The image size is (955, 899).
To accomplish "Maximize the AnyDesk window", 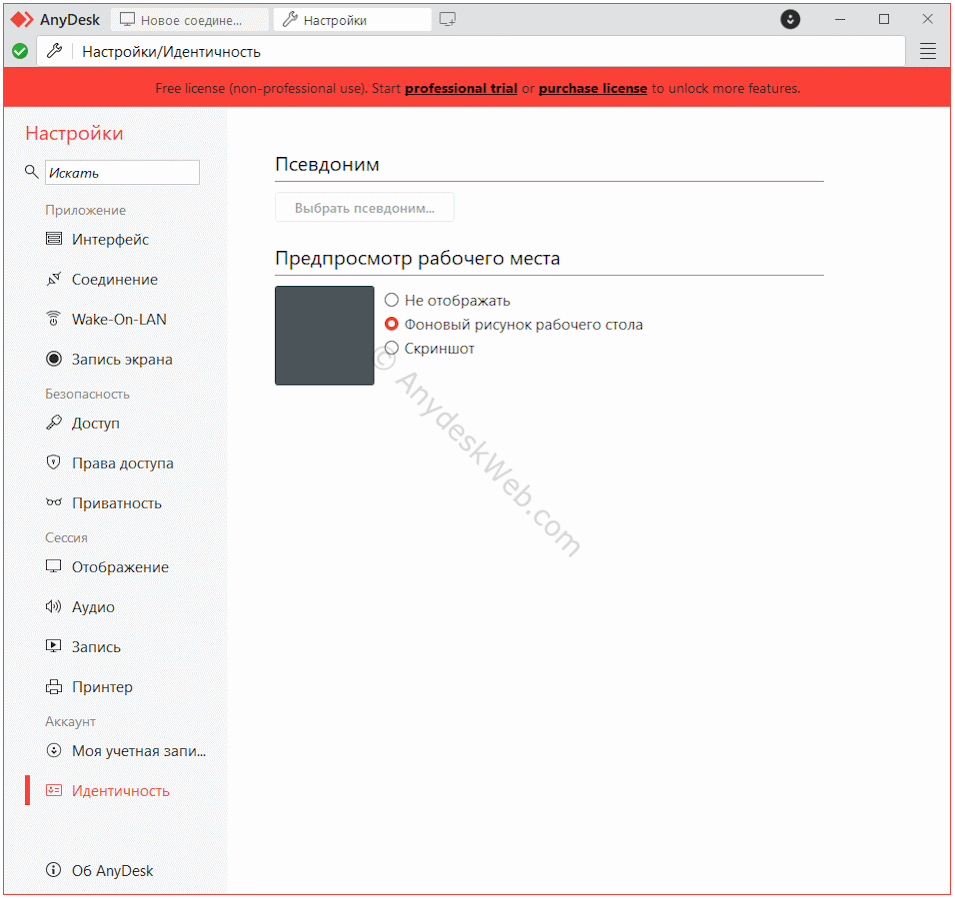I will point(884,19).
